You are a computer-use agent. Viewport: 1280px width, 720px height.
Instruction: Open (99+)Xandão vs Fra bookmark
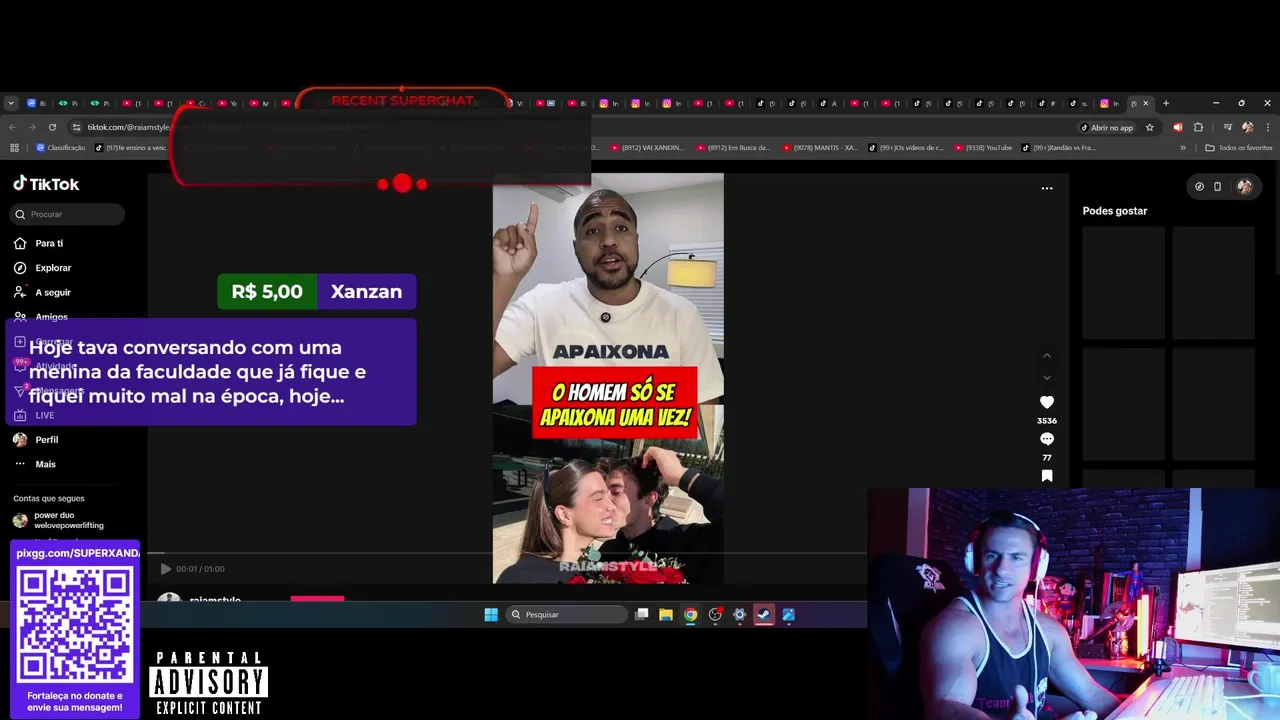[x=1060, y=148]
